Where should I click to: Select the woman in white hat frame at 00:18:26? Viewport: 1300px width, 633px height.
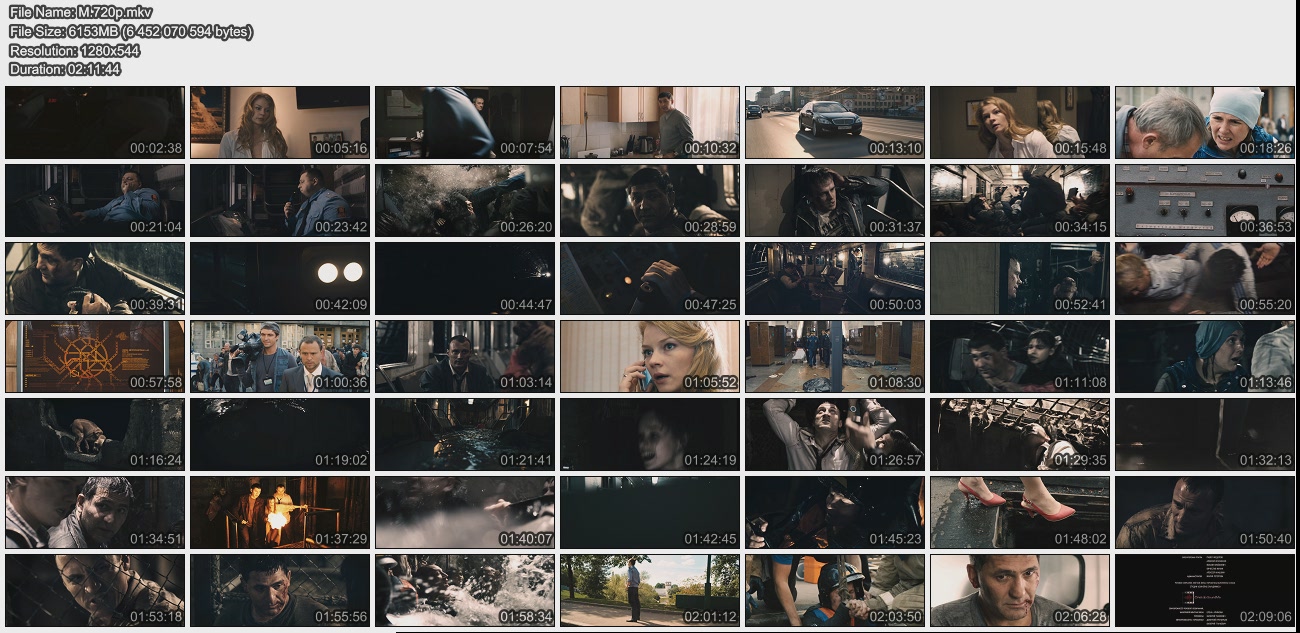tap(1204, 122)
